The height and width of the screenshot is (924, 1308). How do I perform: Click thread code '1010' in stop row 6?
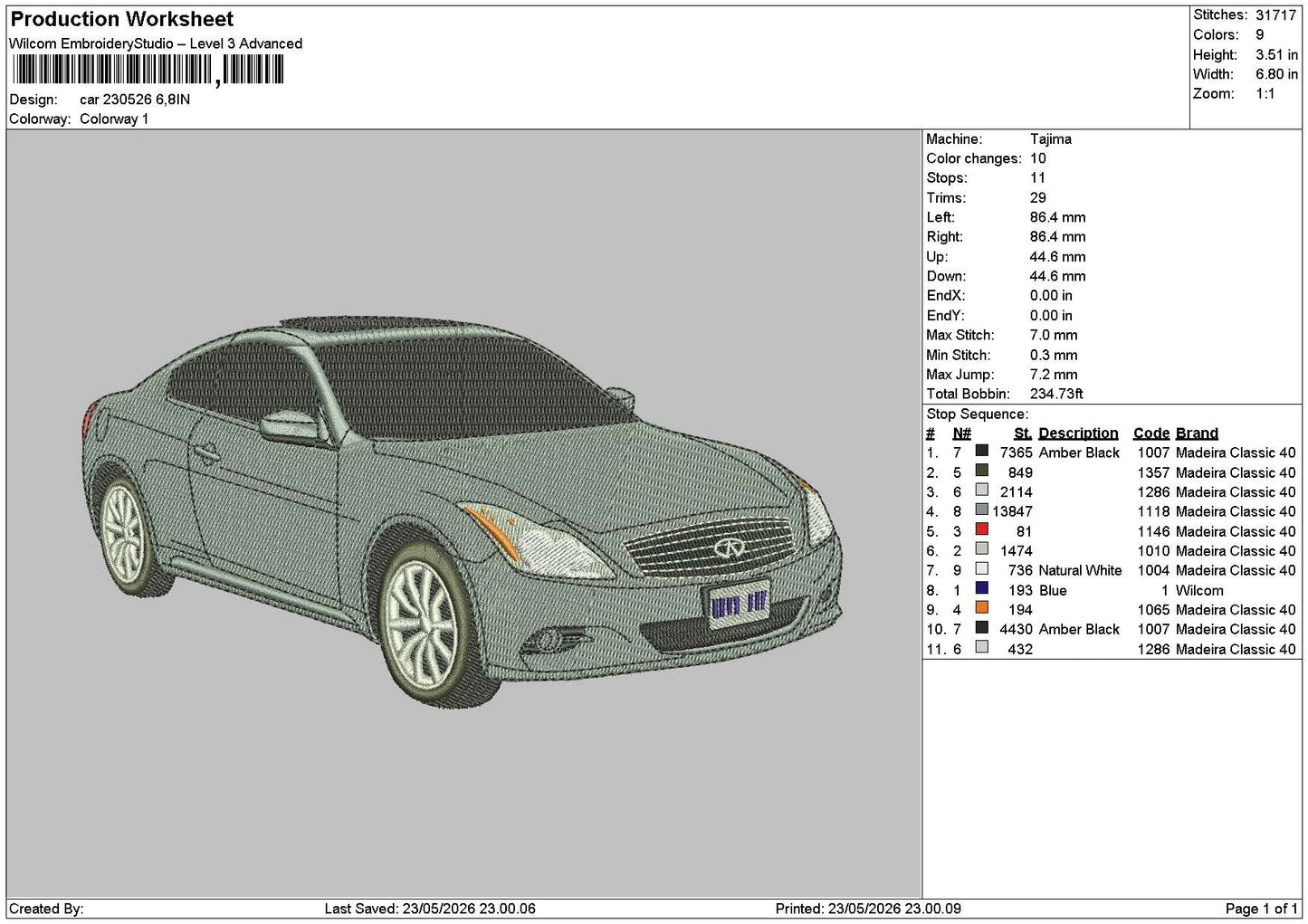1153,551
